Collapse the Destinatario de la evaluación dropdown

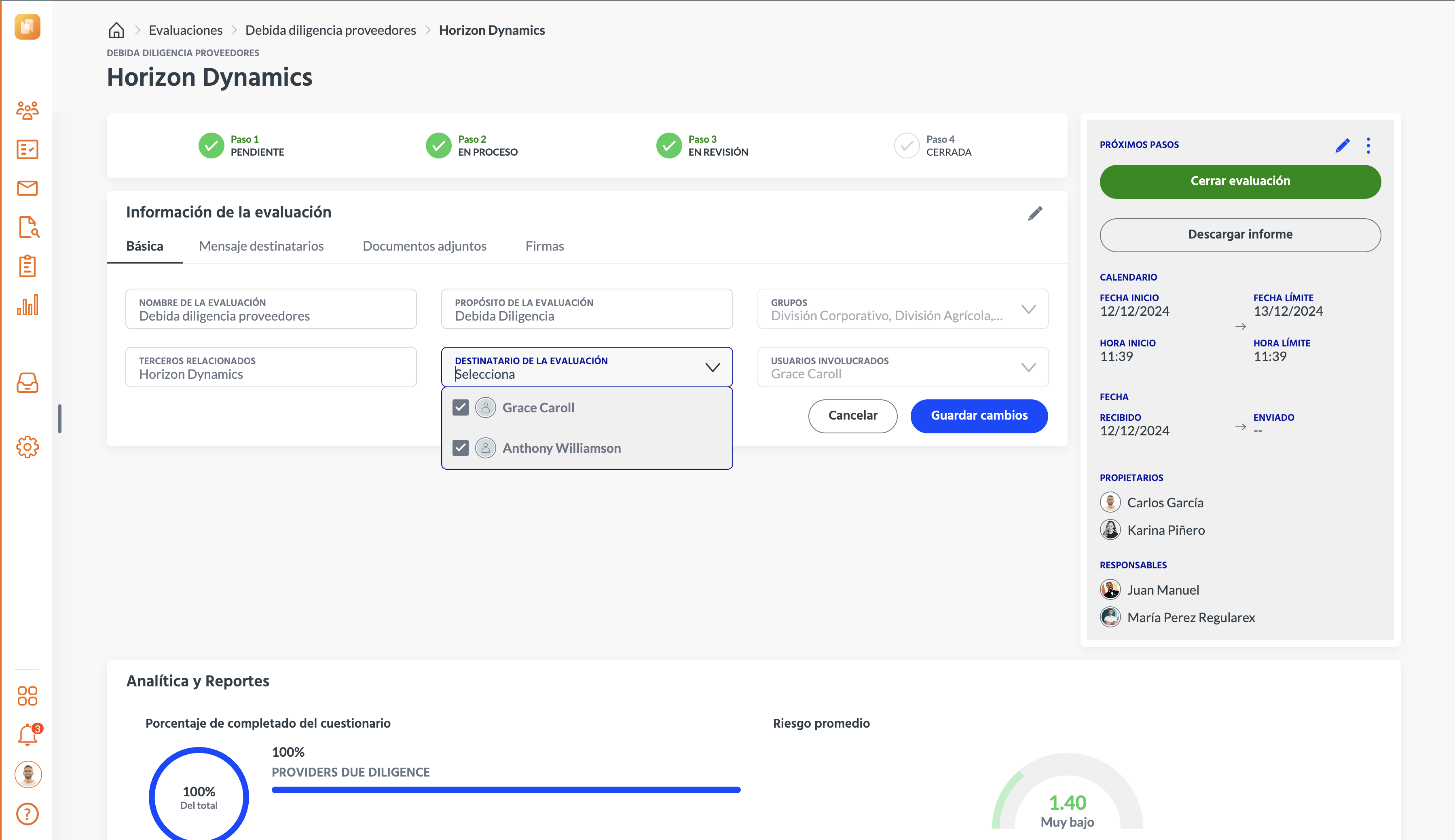pos(713,367)
